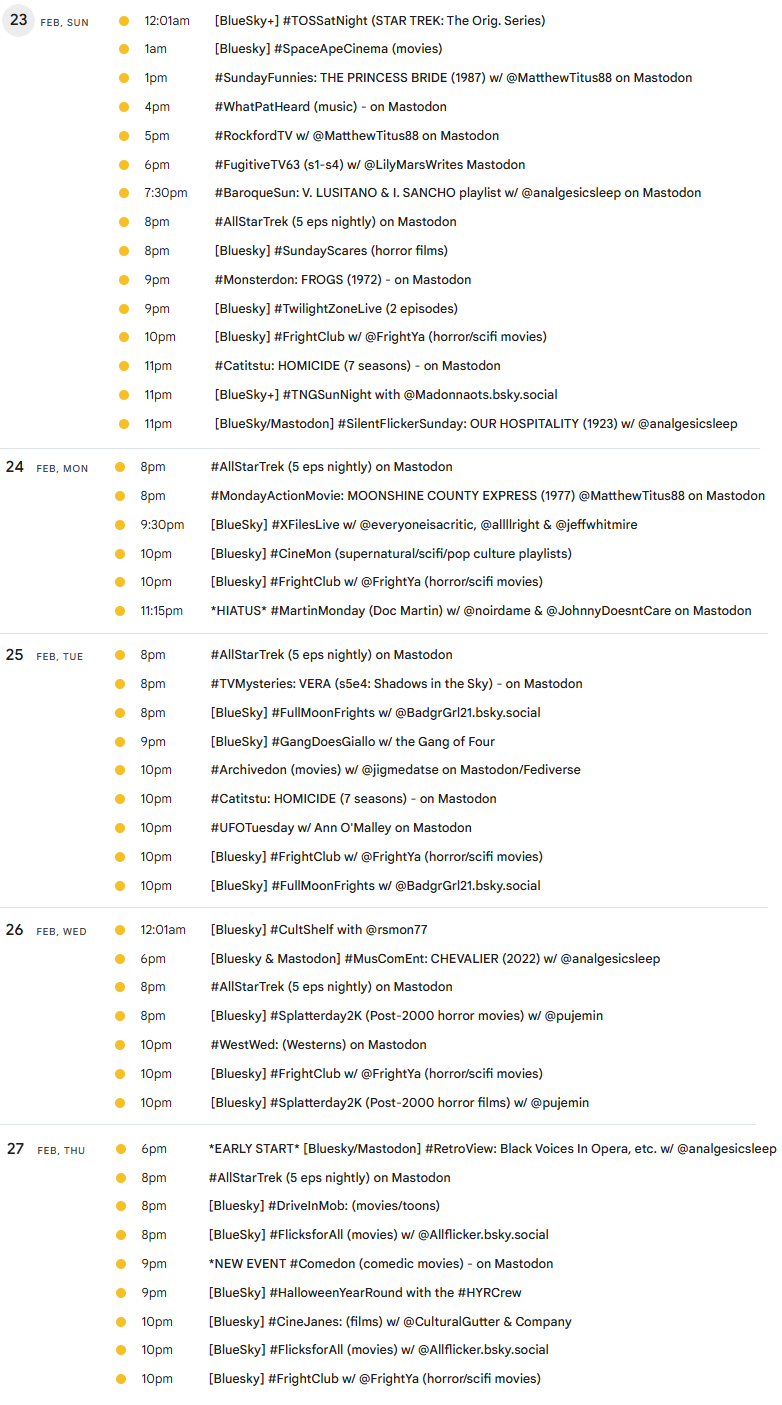782x1405 pixels.
Task: Click yellow dot beside Wednesday #AllStarTrek event
Action: point(119,987)
